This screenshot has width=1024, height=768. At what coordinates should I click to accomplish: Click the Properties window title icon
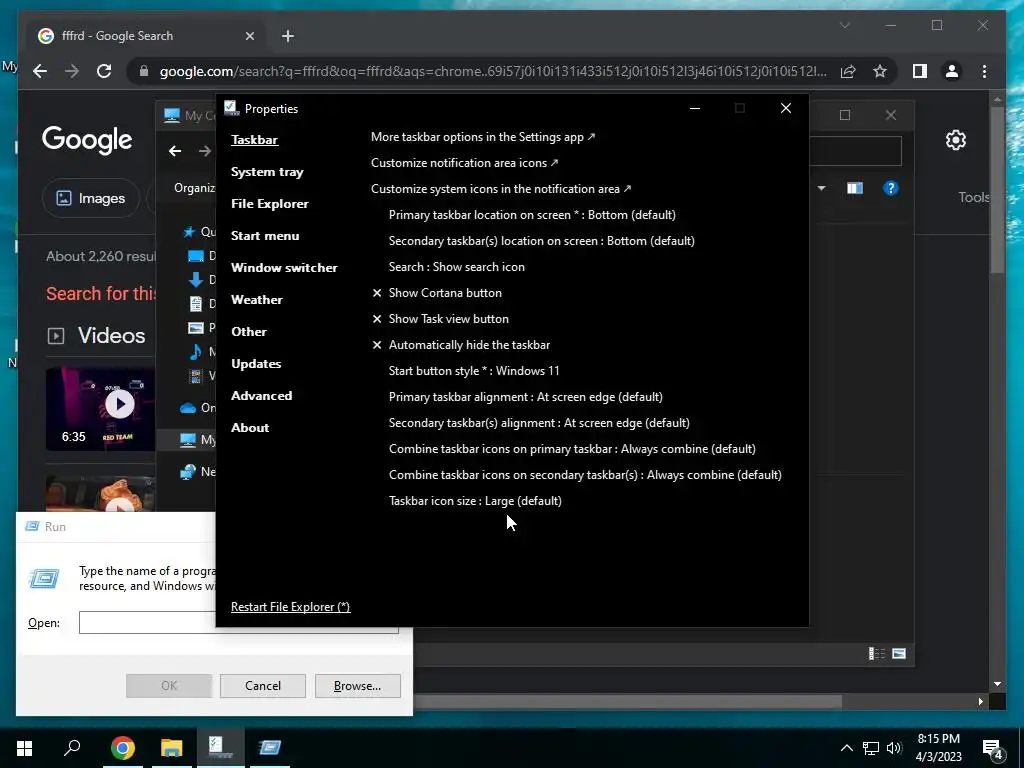(x=231, y=108)
